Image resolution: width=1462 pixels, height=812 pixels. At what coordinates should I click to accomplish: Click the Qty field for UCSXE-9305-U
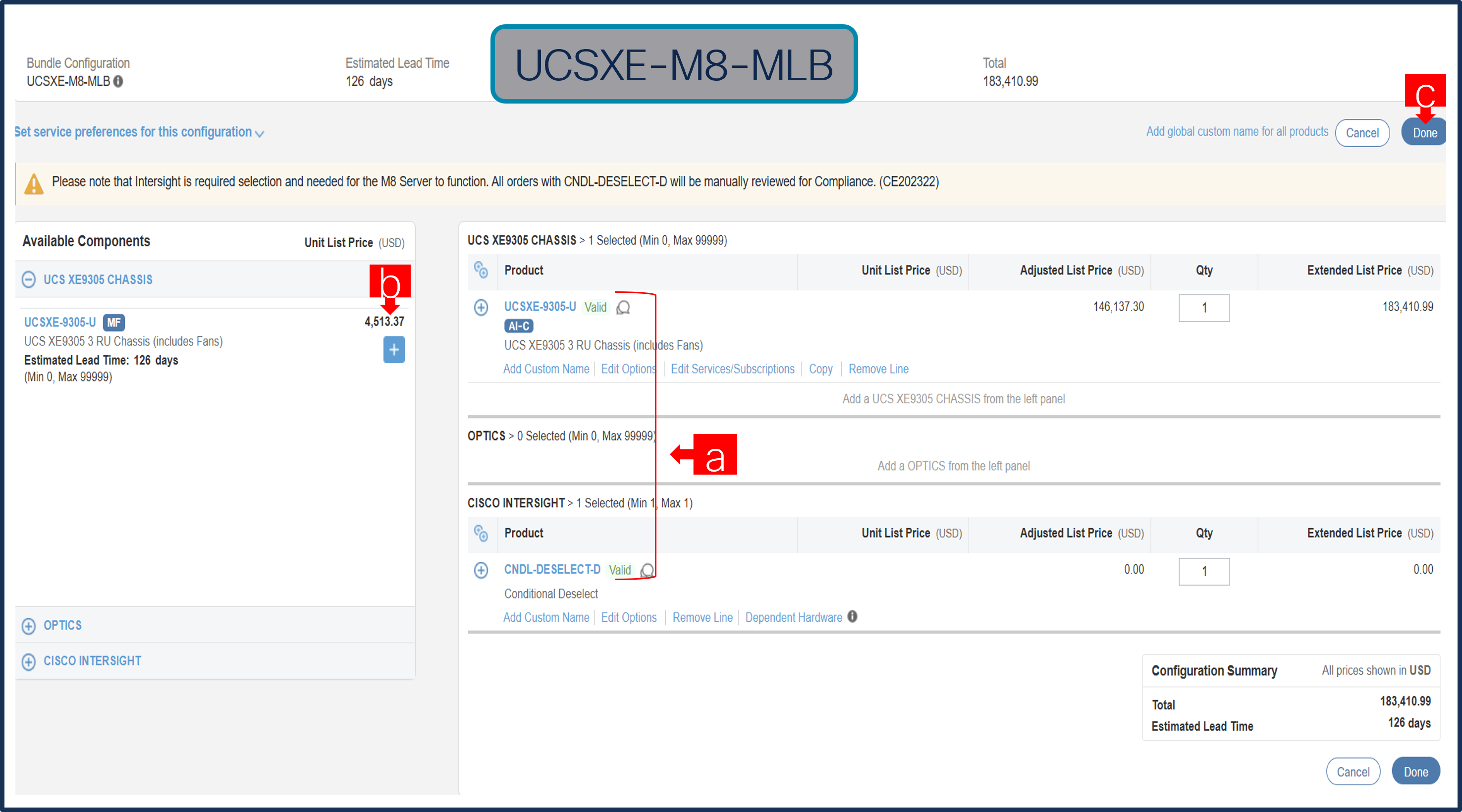click(x=1204, y=308)
